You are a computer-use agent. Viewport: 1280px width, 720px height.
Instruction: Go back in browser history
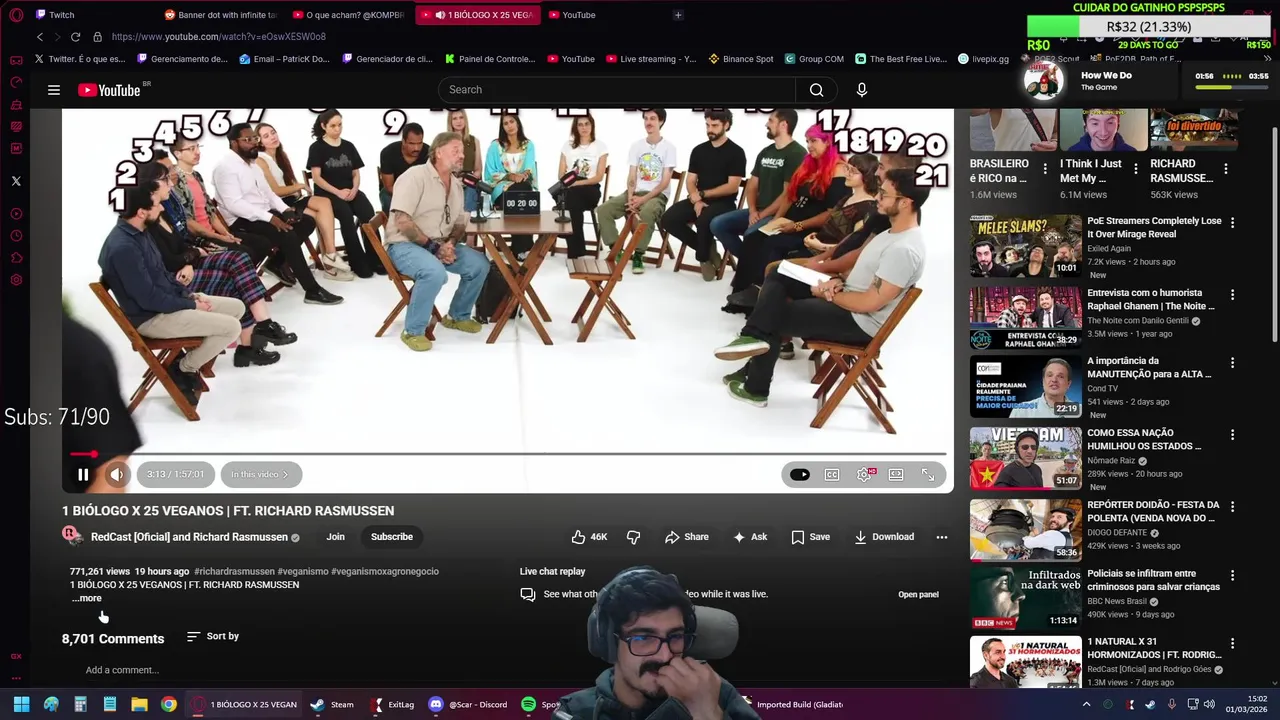click(40, 37)
